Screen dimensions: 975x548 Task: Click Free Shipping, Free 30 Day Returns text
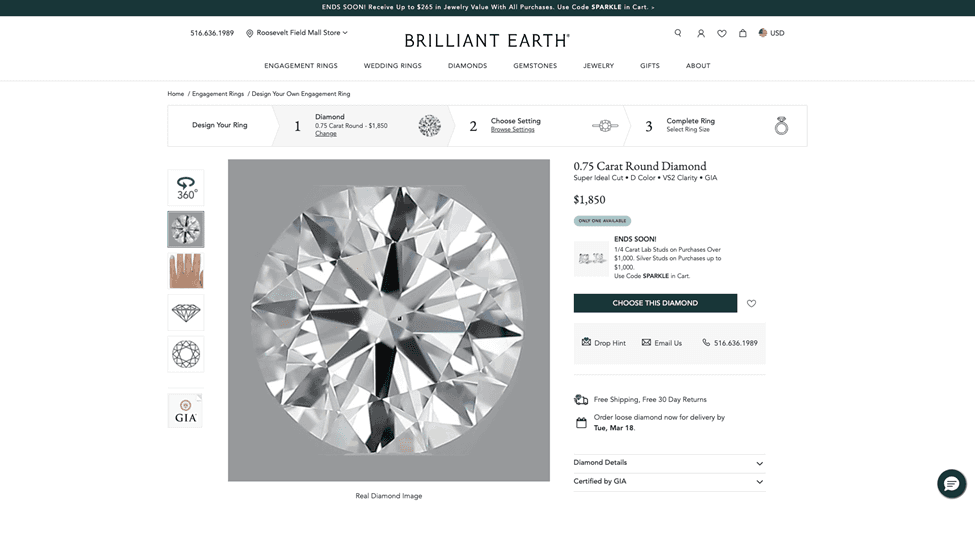click(x=650, y=399)
